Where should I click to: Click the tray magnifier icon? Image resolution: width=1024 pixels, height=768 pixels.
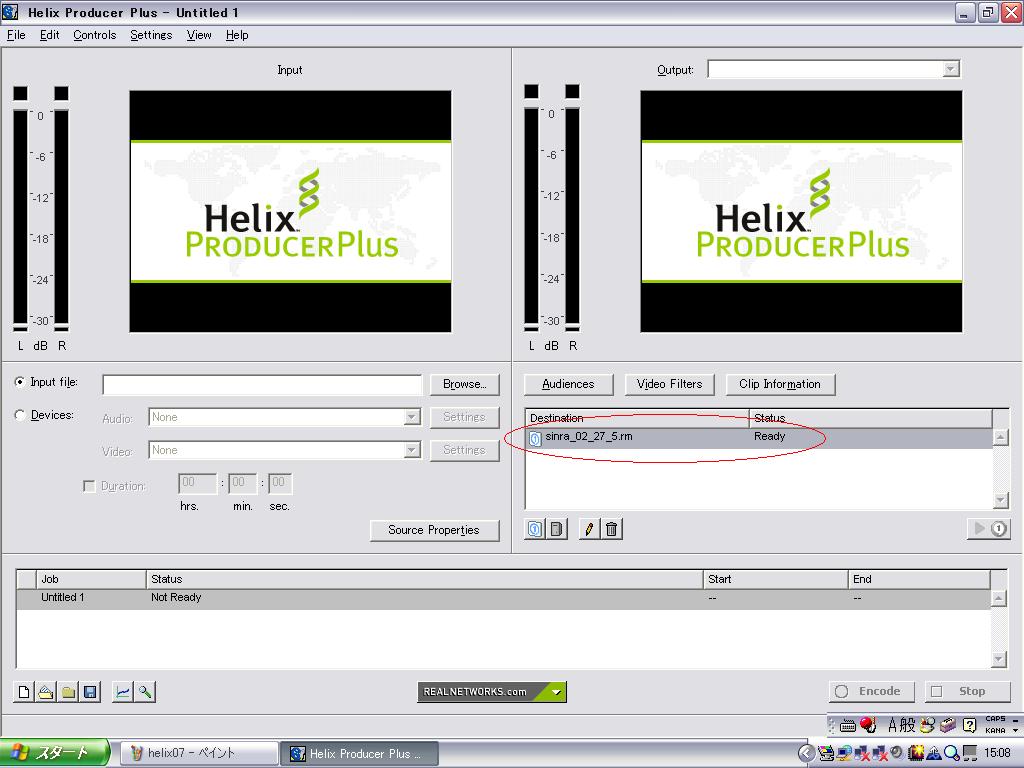[952, 754]
